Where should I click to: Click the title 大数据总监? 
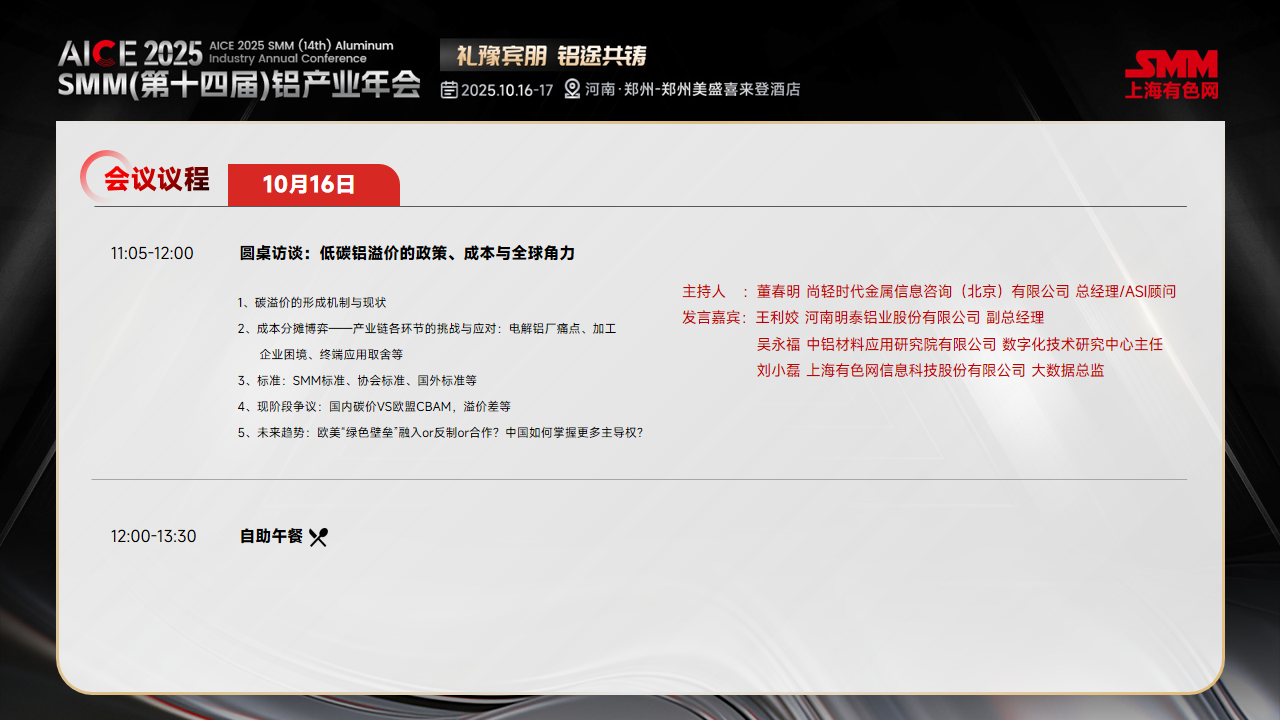tap(1068, 371)
